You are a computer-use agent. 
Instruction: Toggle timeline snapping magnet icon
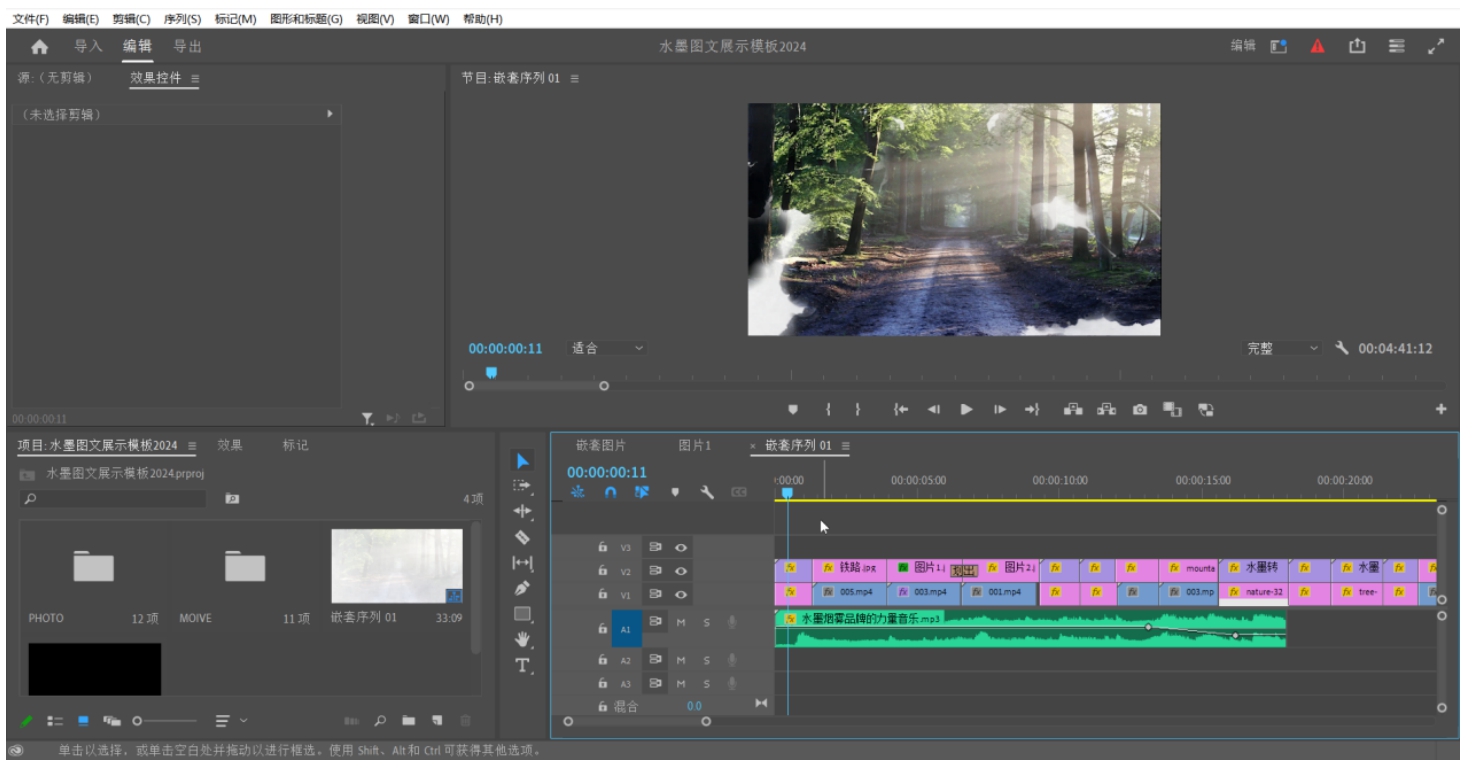coord(610,492)
